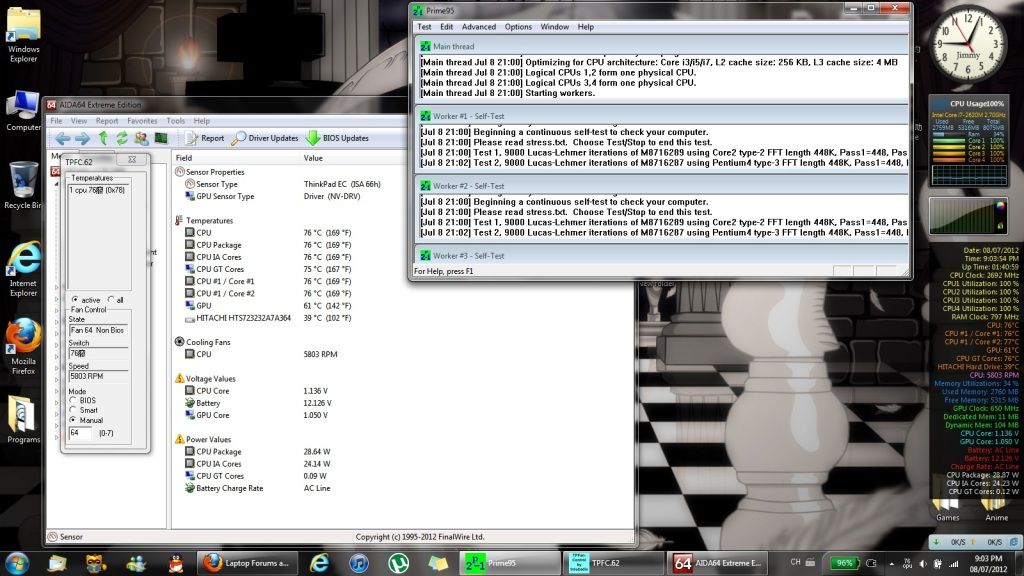This screenshot has width=1024, height=576.
Task: Click Voltage Values warning icon
Action: tap(180, 378)
